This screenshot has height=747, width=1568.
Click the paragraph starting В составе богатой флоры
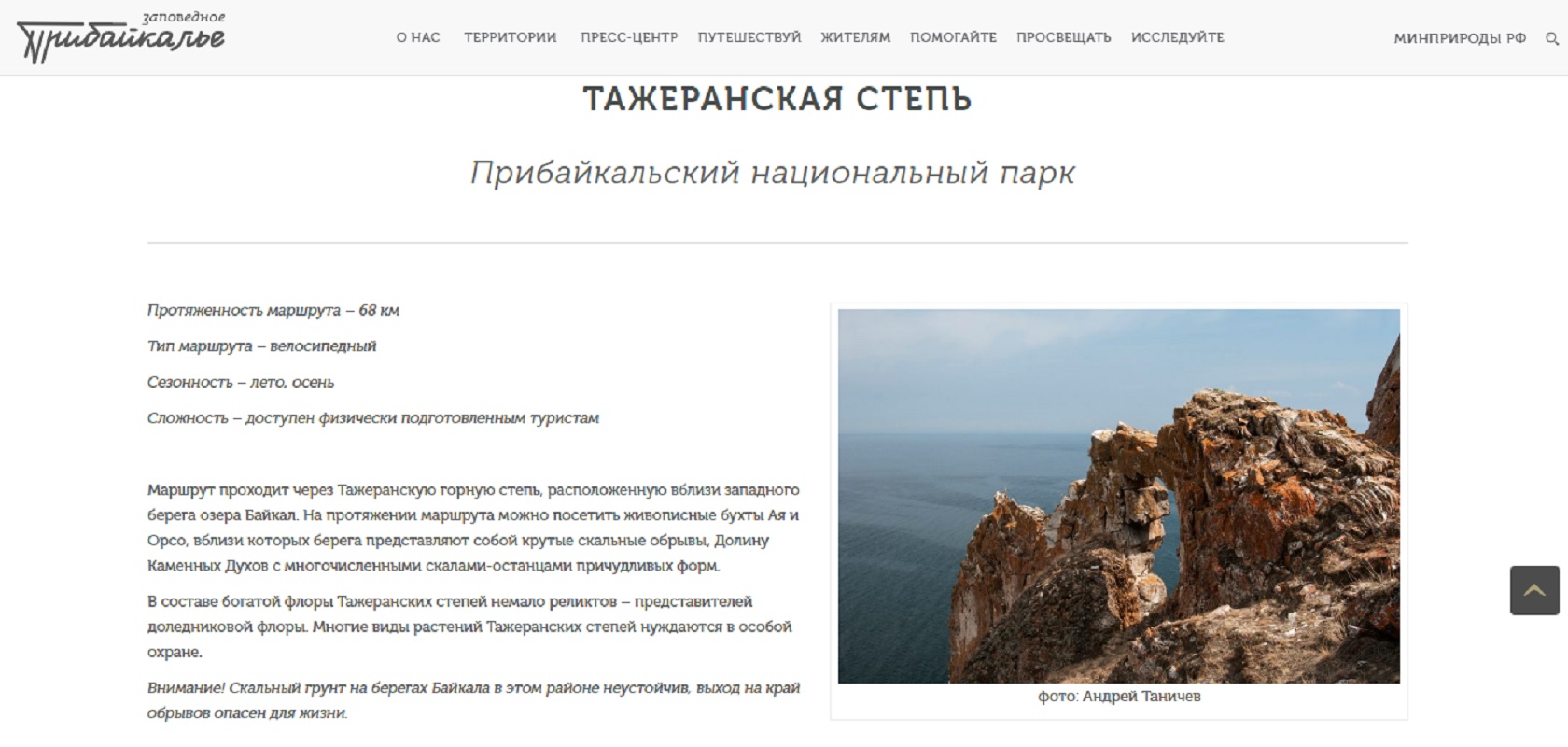point(469,627)
